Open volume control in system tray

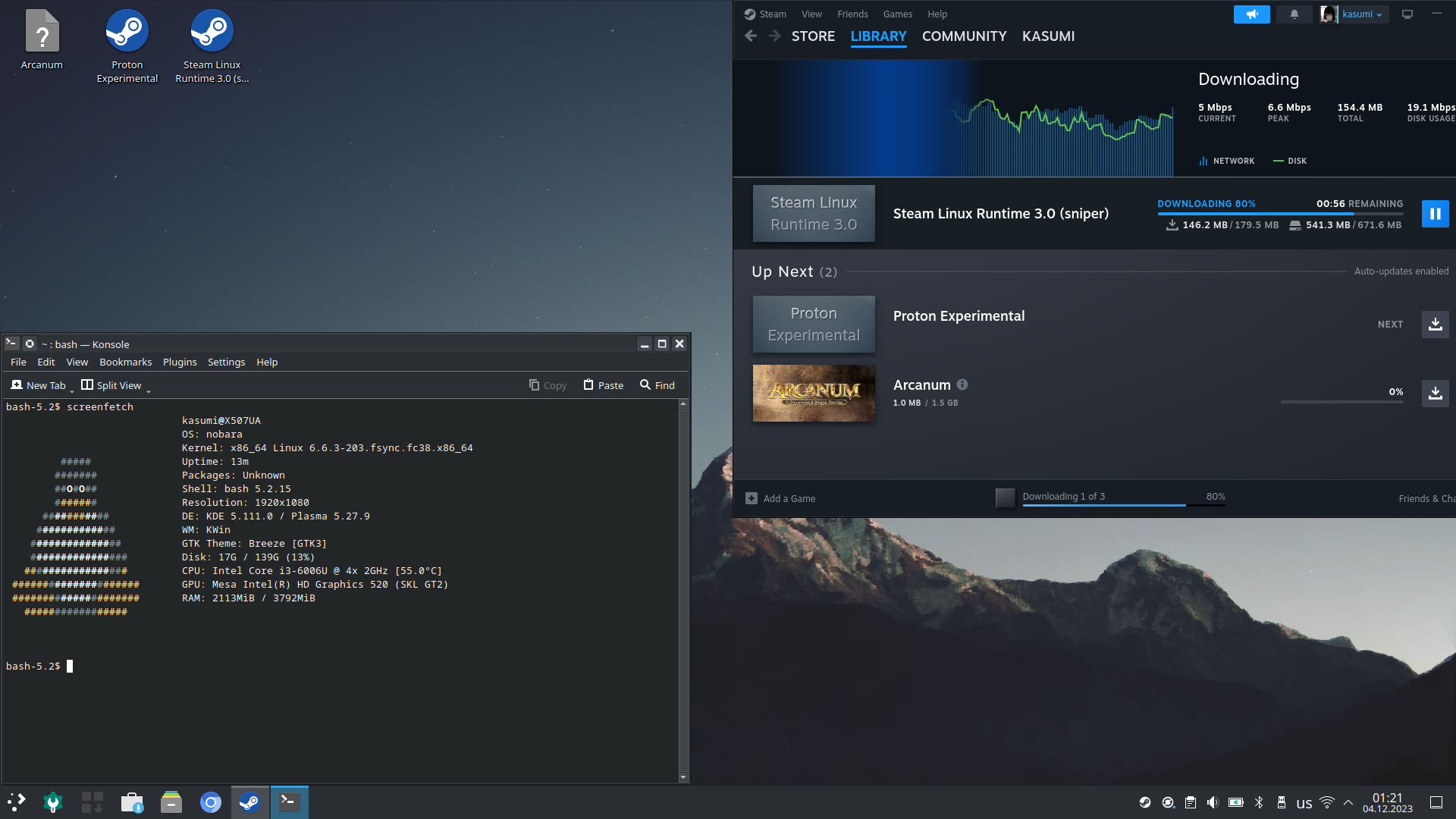[x=1213, y=802]
